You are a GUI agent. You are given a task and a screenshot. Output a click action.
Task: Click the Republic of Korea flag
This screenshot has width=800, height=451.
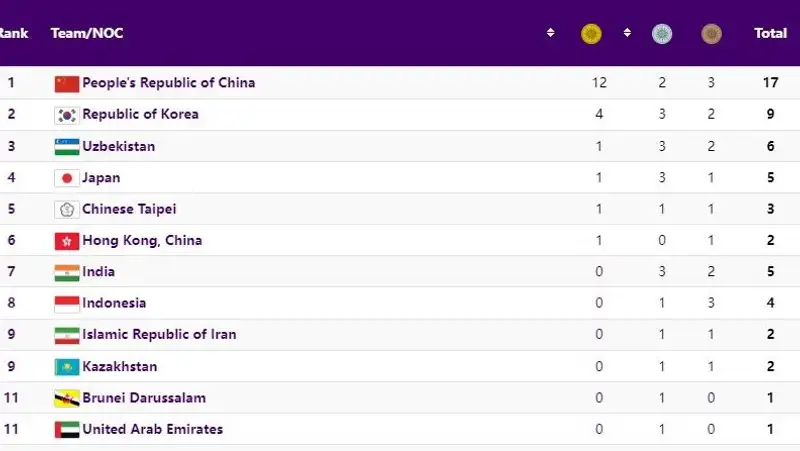(x=66, y=115)
